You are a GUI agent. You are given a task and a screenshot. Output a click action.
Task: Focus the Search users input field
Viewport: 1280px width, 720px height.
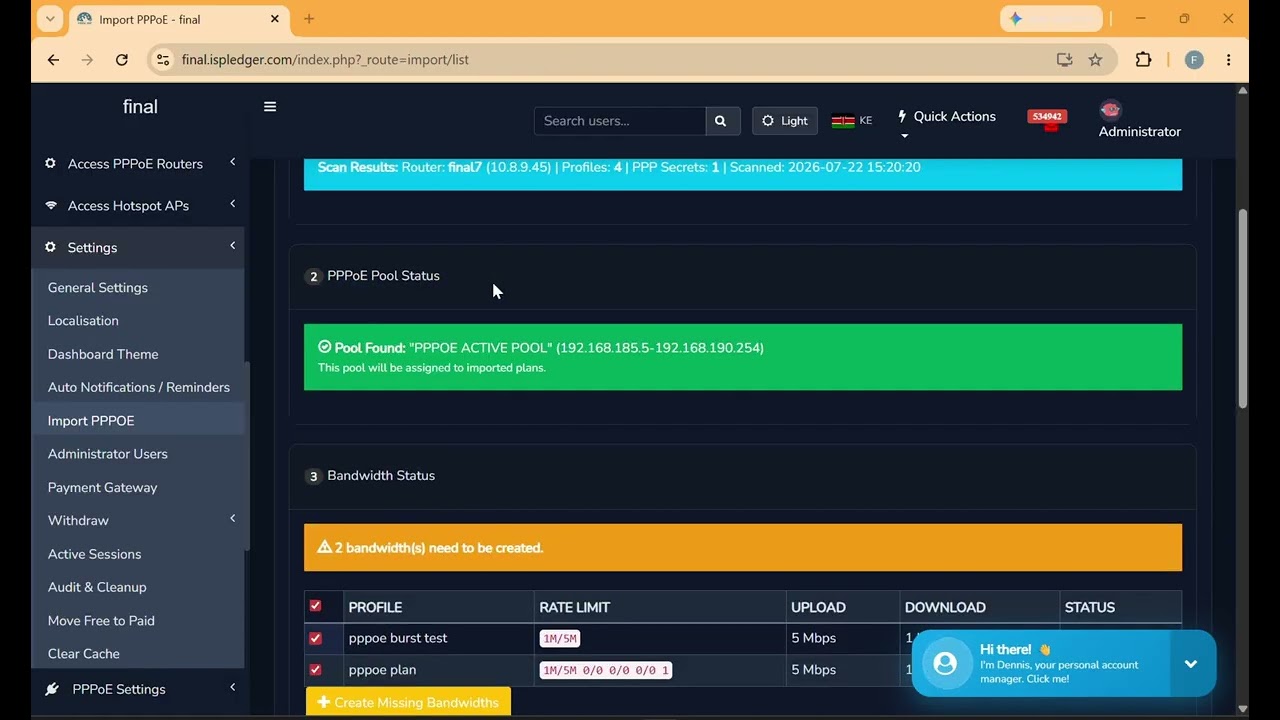(x=620, y=121)
